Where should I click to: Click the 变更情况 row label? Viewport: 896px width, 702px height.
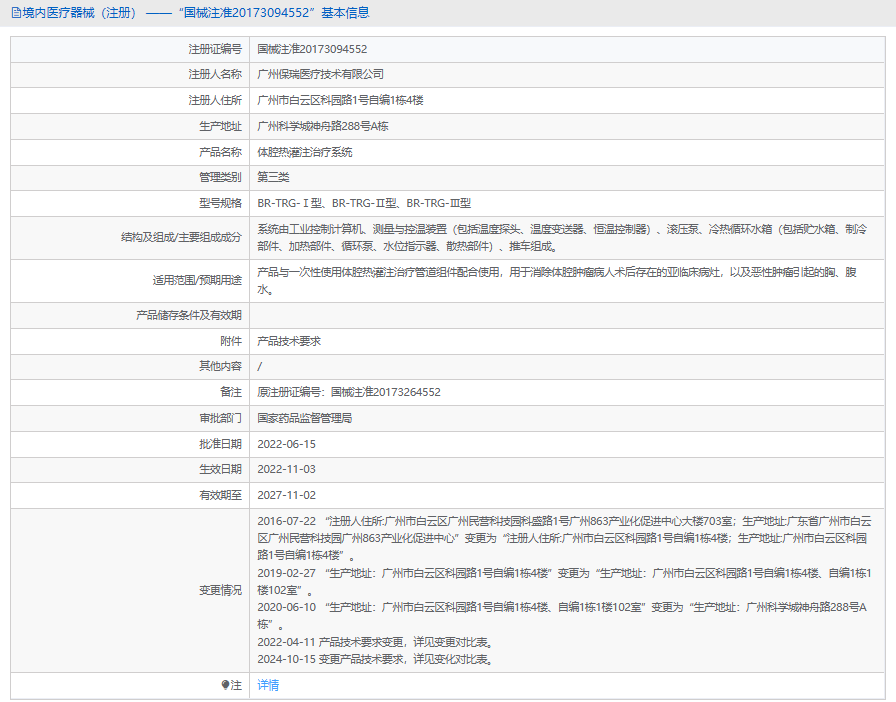220,590
